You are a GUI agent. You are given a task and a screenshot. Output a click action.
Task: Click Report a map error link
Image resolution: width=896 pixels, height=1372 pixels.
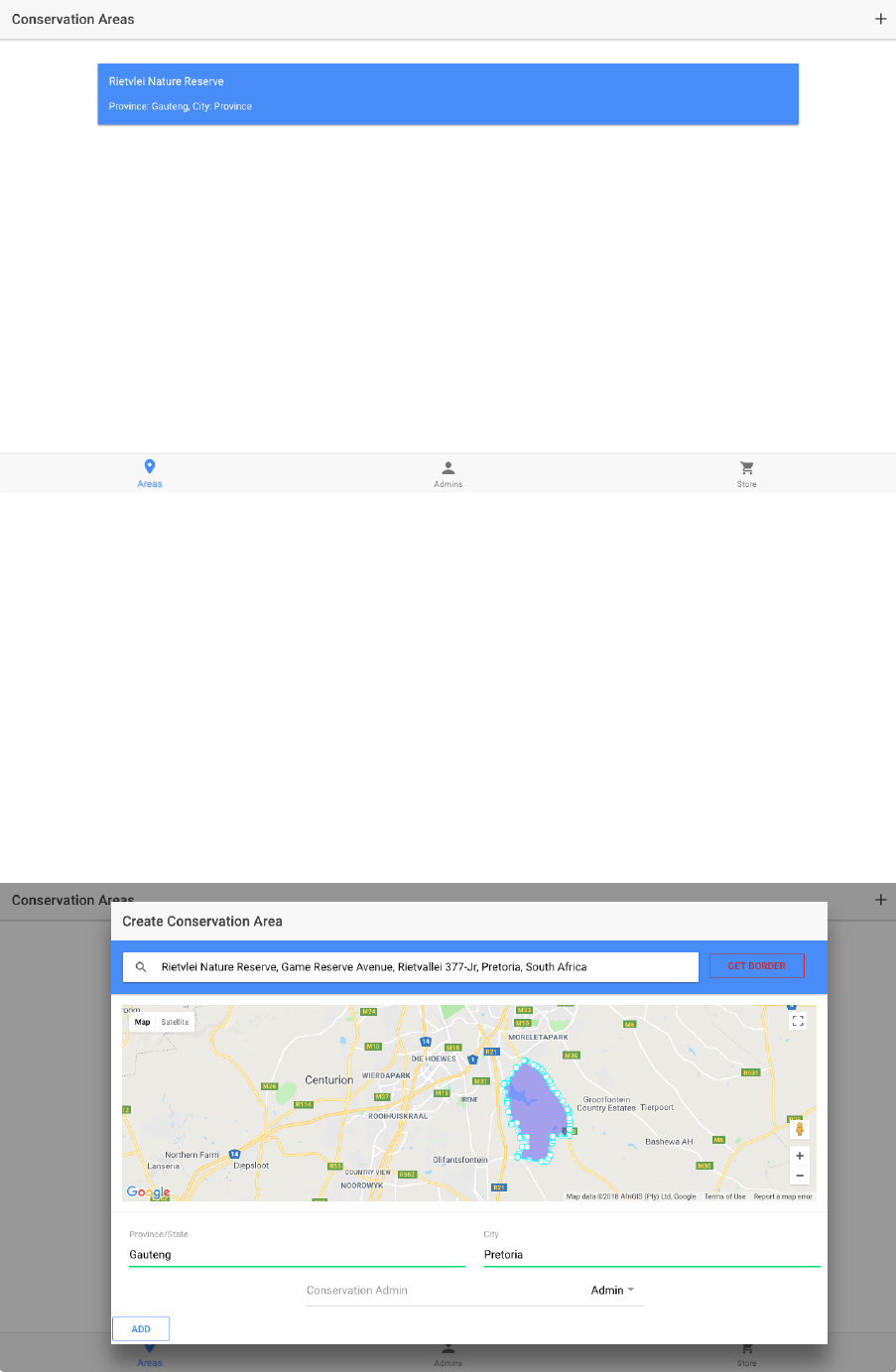click(x=783, y=1196)
